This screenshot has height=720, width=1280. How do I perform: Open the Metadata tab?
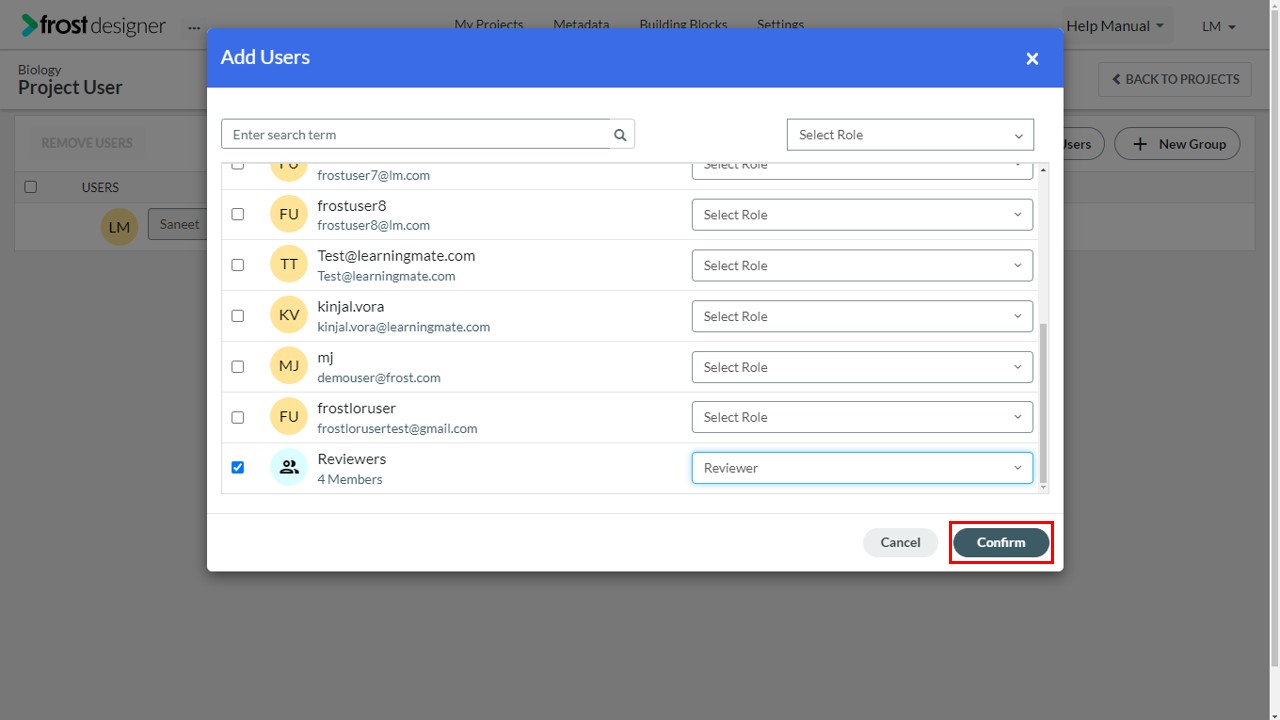pos(581,25)
